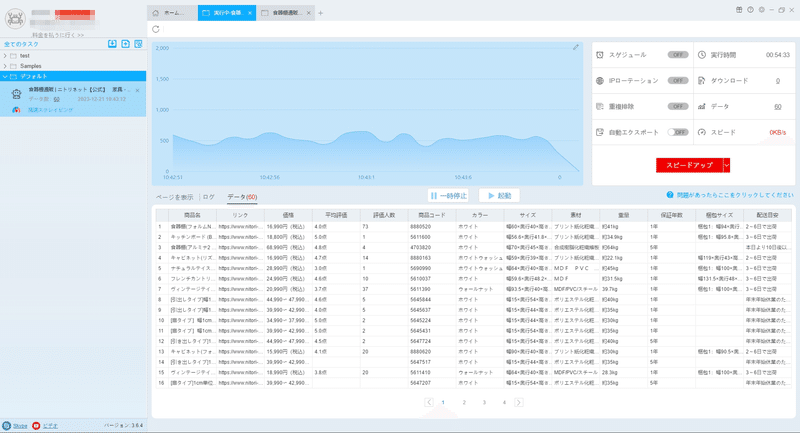Click the pencil edit icon on the chart

coord(576,47)
